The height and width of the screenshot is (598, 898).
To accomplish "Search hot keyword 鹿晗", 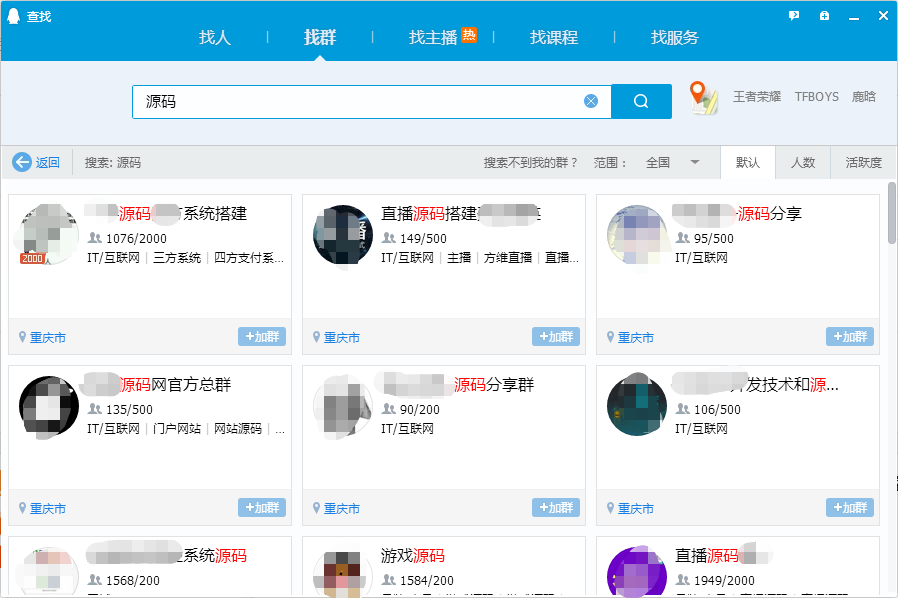I will (864, 97).
